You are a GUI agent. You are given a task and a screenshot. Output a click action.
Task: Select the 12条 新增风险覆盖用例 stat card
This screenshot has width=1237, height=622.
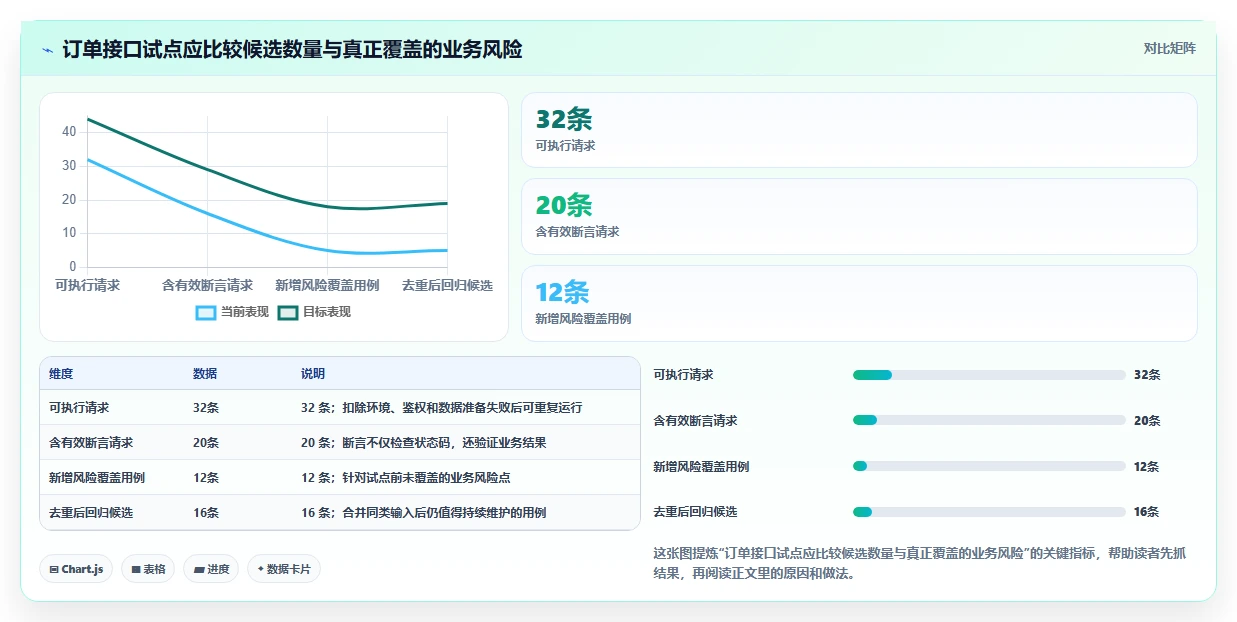(x=859, y=303)
